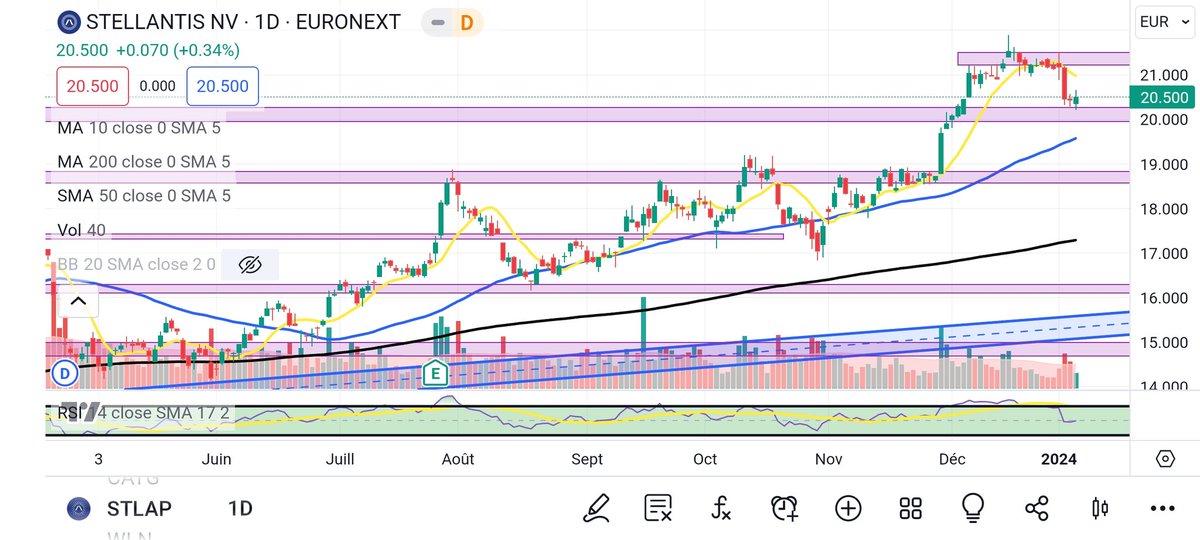The width and height of the screenshot is (1200, 540).
Task: Tap the Août label on time axis
Action: 458,459
